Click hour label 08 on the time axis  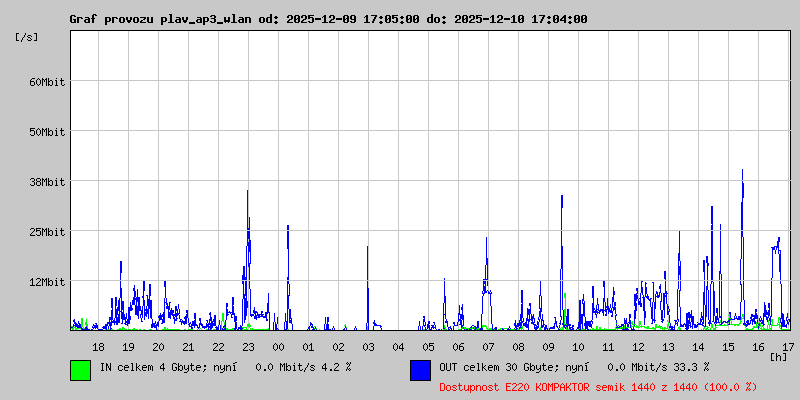coord(518,347)
